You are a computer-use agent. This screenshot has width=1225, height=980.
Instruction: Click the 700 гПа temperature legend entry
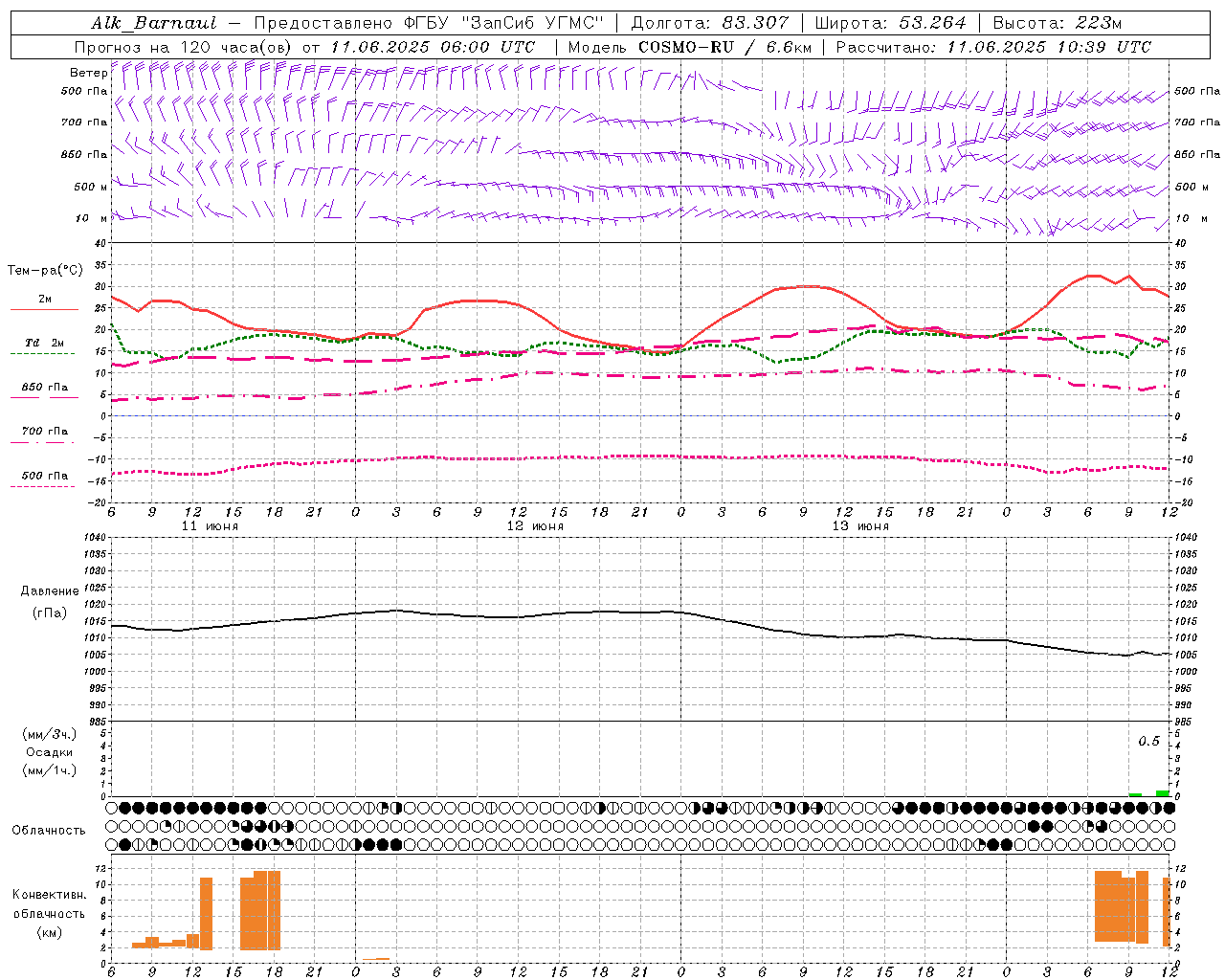tap(45, 432)
